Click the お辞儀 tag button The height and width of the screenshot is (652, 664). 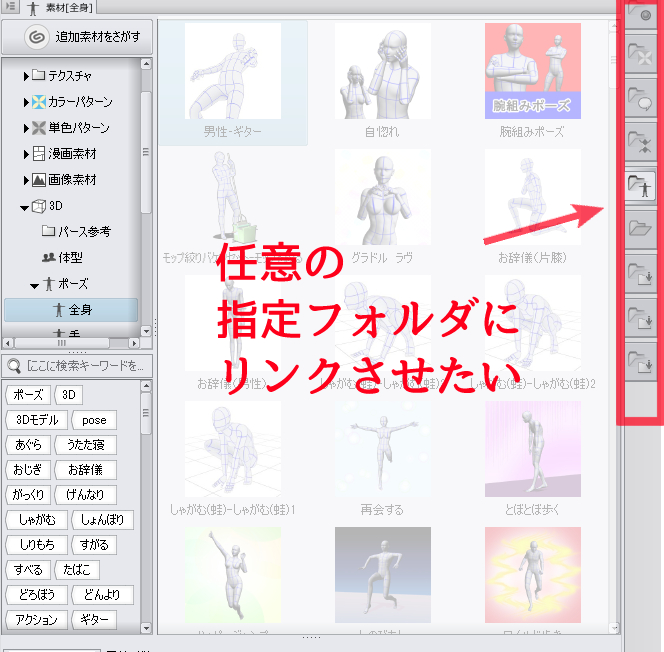[86, 470]
